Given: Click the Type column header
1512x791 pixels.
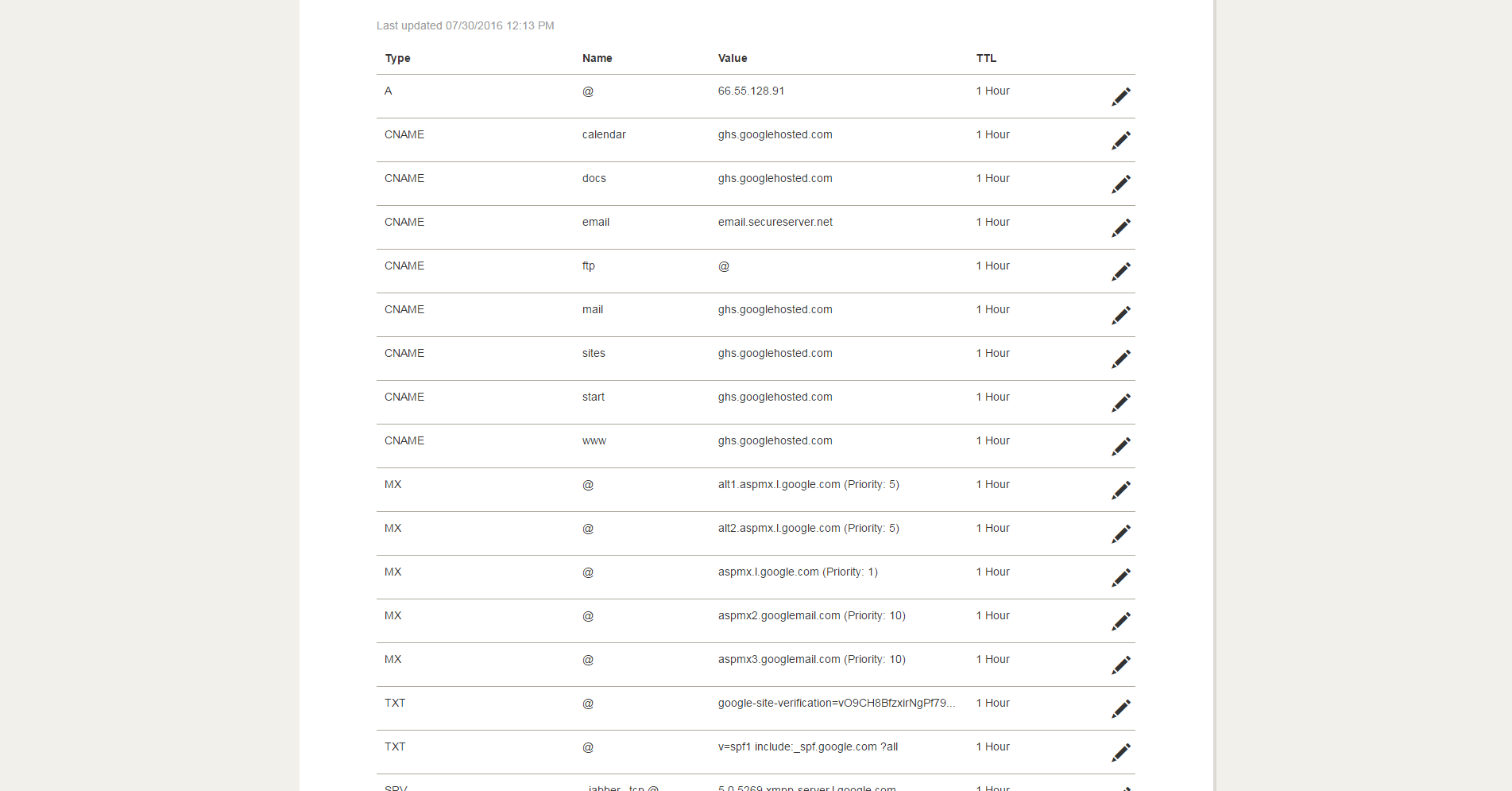Looking at the screenshot, I should pos(397,58).
